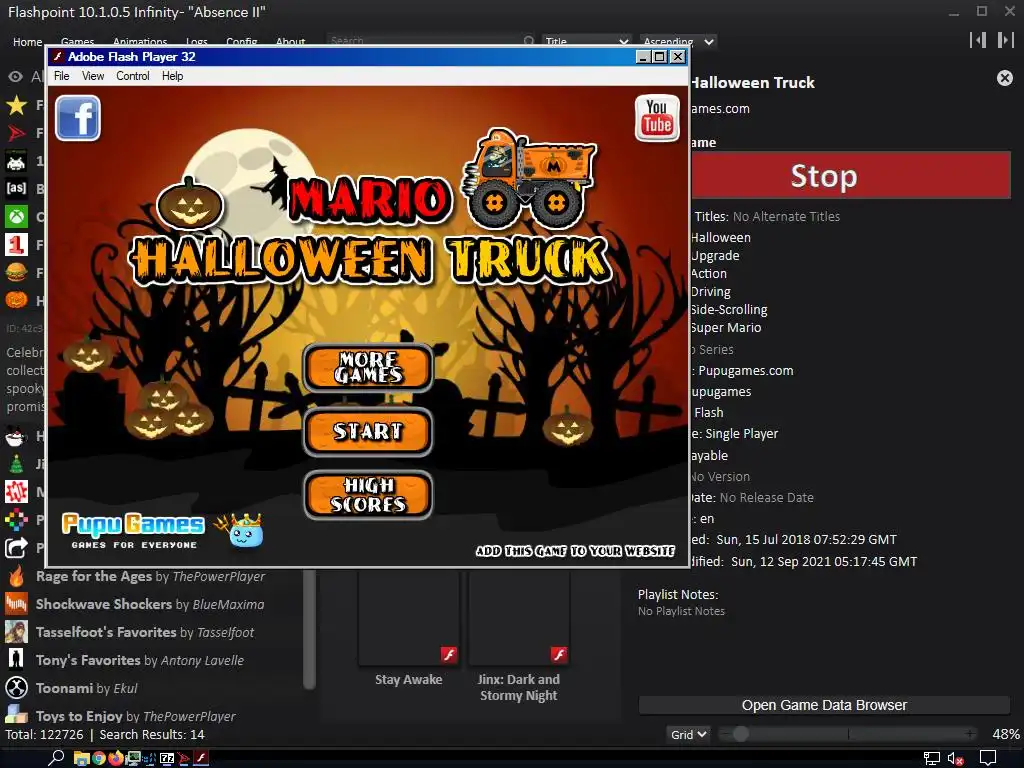Image resolution: width=1024 pixels, height=768 pixels.
Task: Click the START button in the game
Action: point(368,432)
